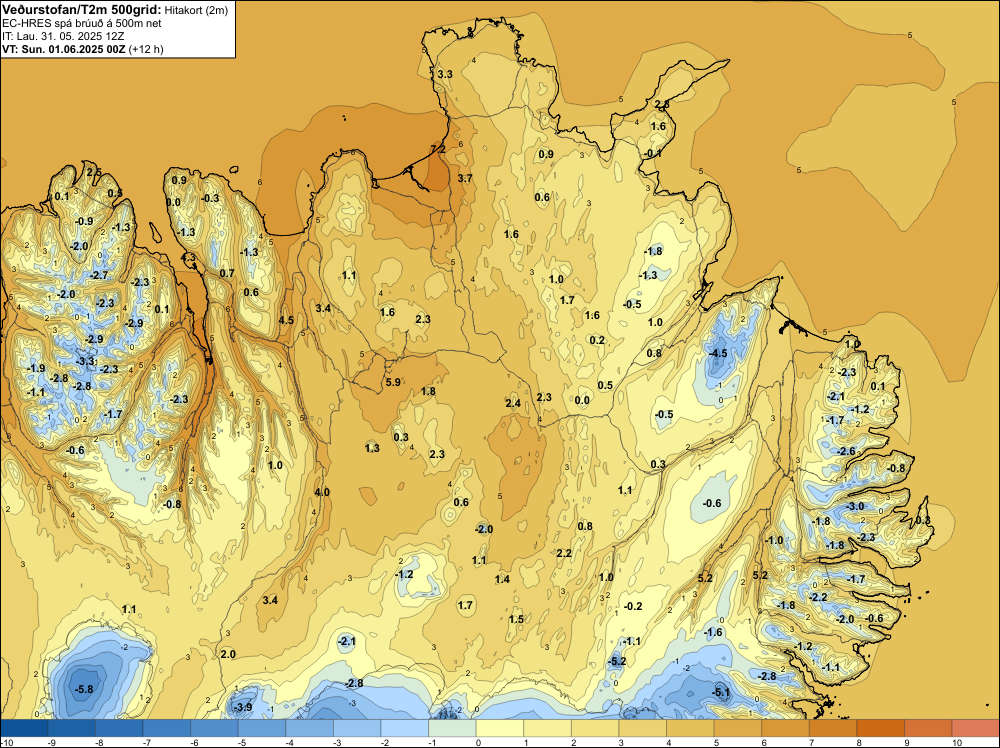Screen dimensions: 1000x748
Task: Click the temperature value "-3.9"
Action: point(243,707)
